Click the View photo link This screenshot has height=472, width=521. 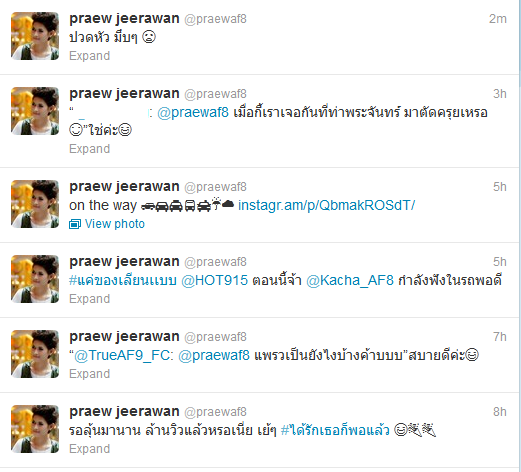tap(115, 224)
